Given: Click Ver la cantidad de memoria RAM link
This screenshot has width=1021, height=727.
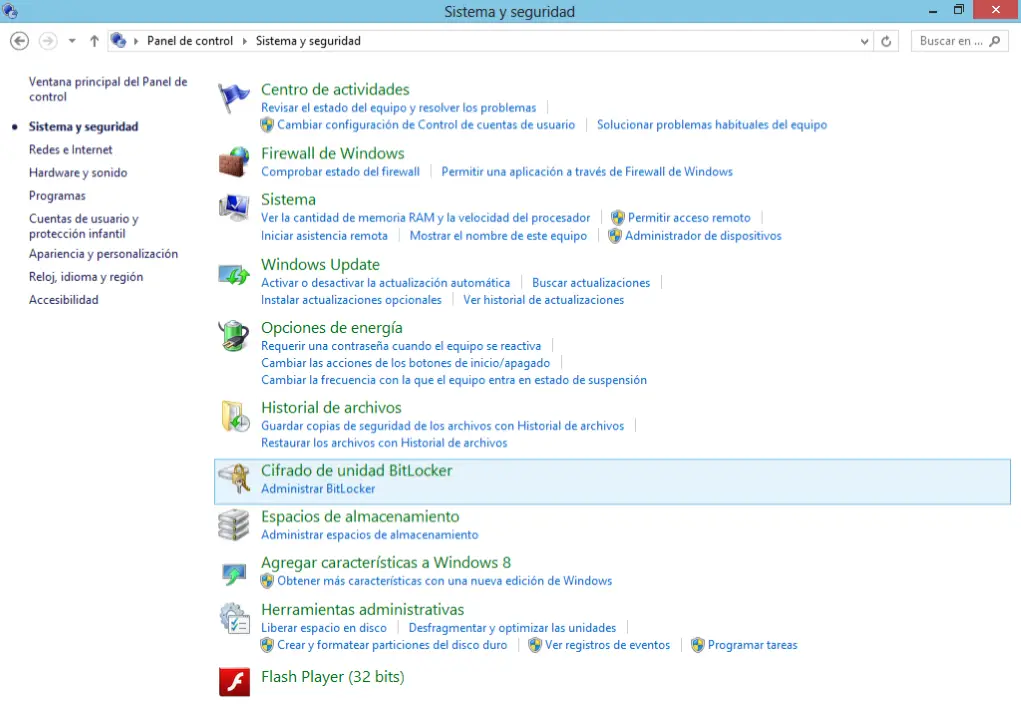Looking at the screenshot, I should [x=426, y=218].
